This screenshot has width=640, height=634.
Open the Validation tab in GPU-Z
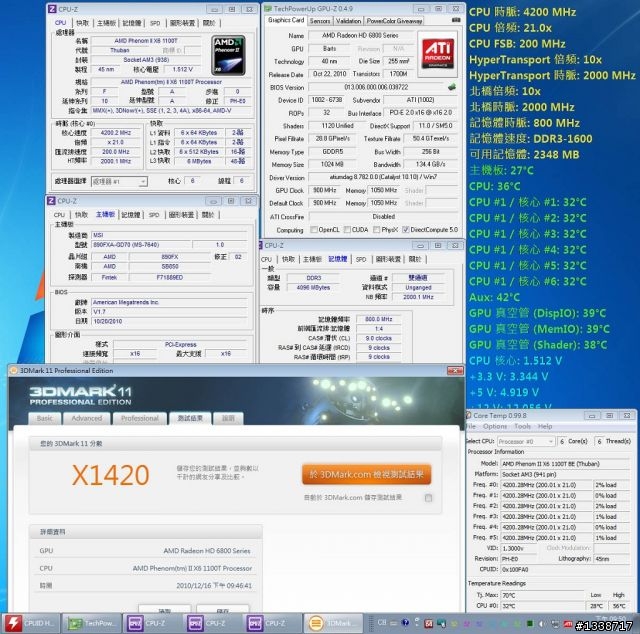pyautogui.click(x=348, y=21)
